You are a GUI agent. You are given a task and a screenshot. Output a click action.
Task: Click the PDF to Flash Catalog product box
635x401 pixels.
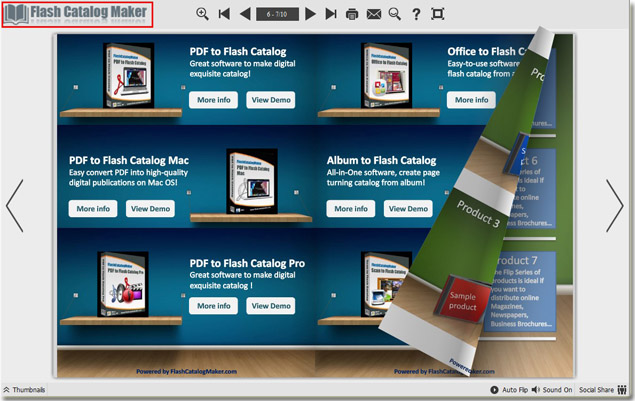pos(128,76)
